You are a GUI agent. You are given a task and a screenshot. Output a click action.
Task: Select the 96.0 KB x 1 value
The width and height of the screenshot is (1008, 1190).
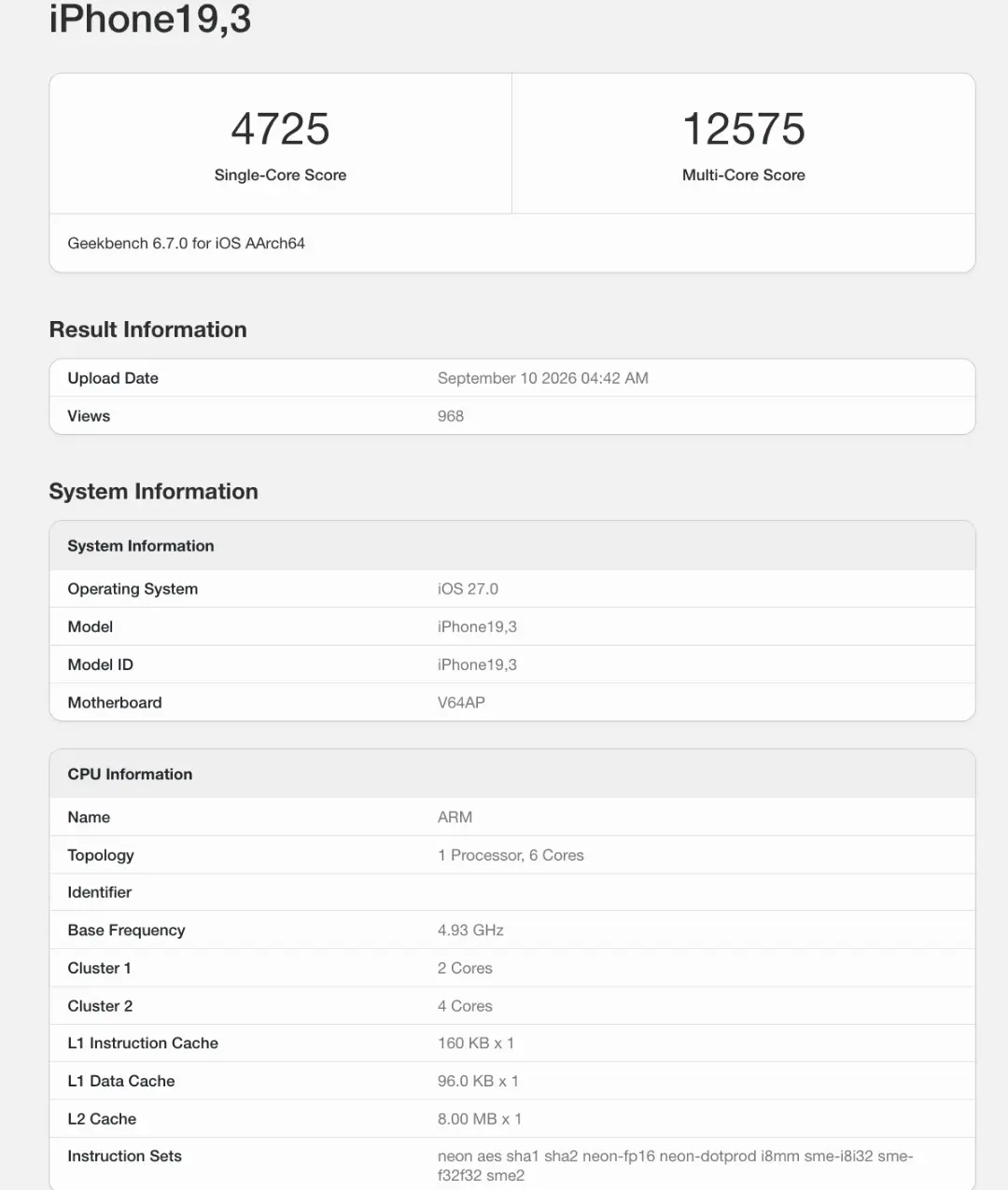pos(478,1081)
